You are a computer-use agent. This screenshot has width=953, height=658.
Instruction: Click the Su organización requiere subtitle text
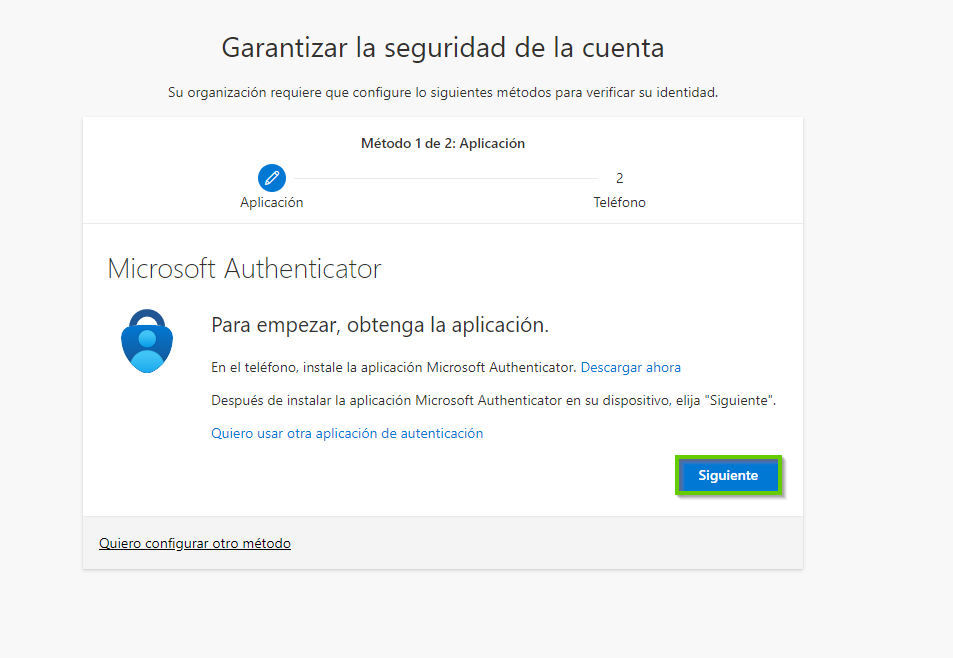(443, 92)
